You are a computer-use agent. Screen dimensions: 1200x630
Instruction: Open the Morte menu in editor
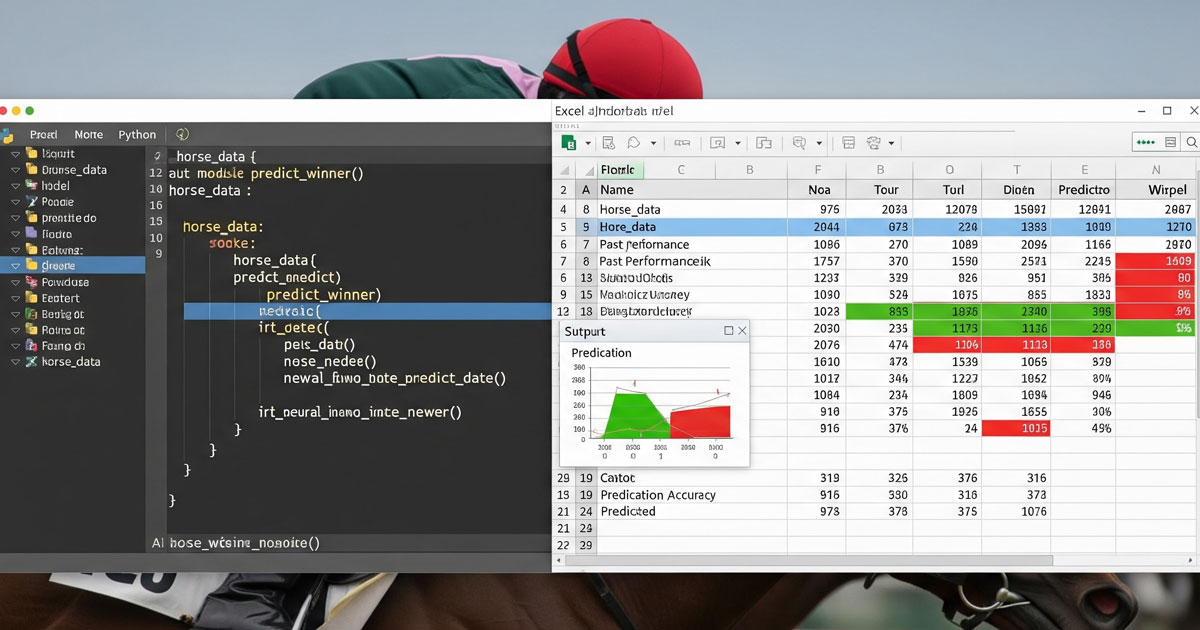(x=88, y=135)
